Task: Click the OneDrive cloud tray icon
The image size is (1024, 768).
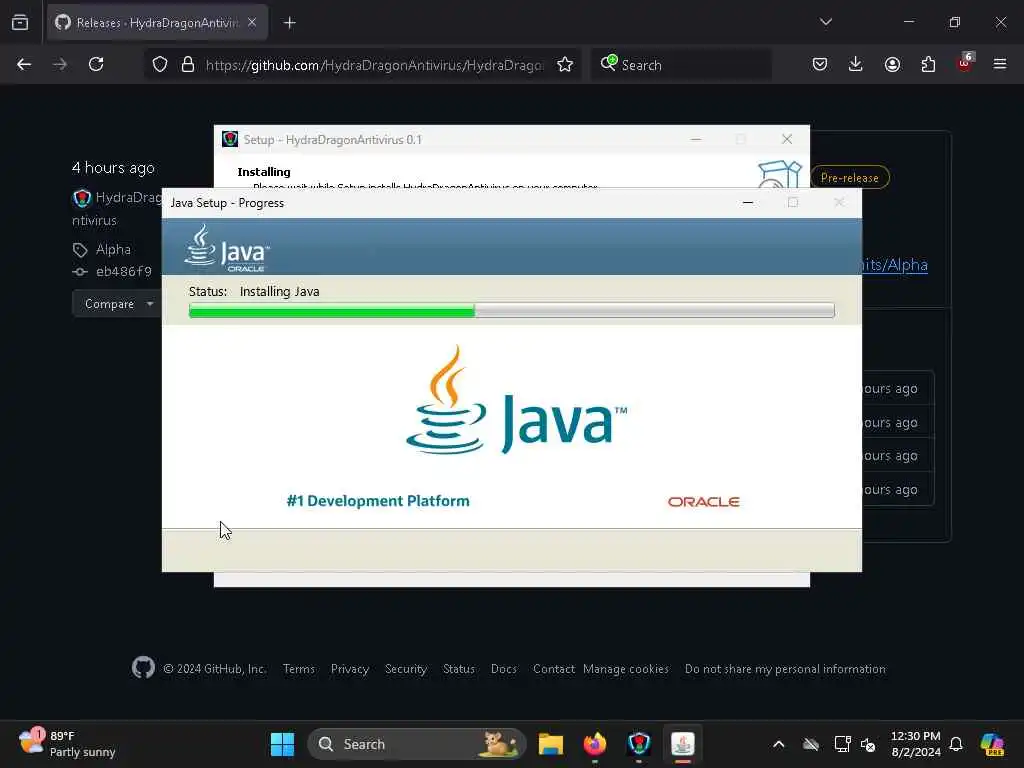Action: [x=810, y=744]
